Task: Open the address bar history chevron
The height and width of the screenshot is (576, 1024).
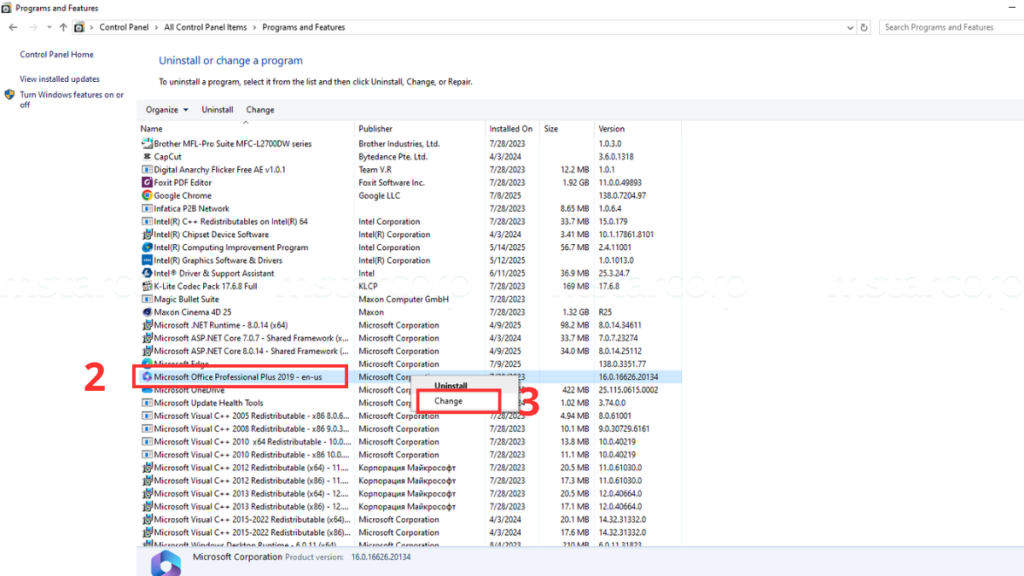Action: pyautogui.click(x=849, y=27)
